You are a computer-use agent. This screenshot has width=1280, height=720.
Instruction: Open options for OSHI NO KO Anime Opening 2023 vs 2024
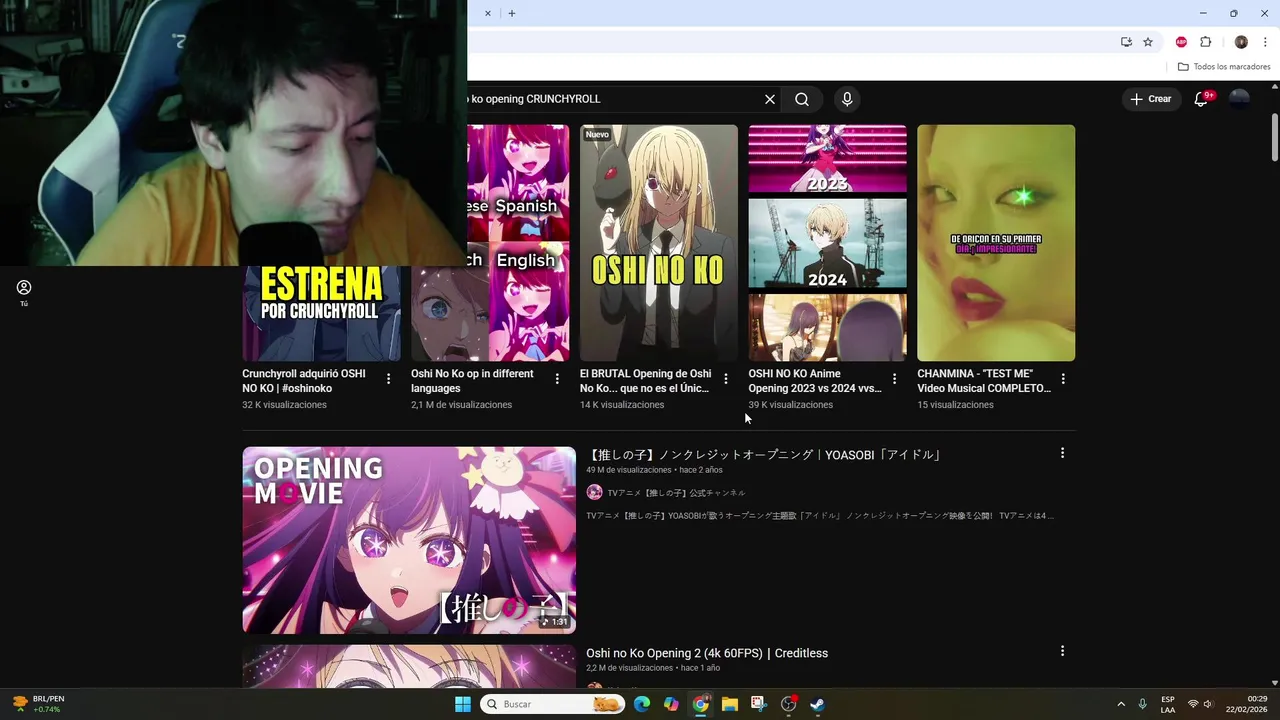click(894, 379)
